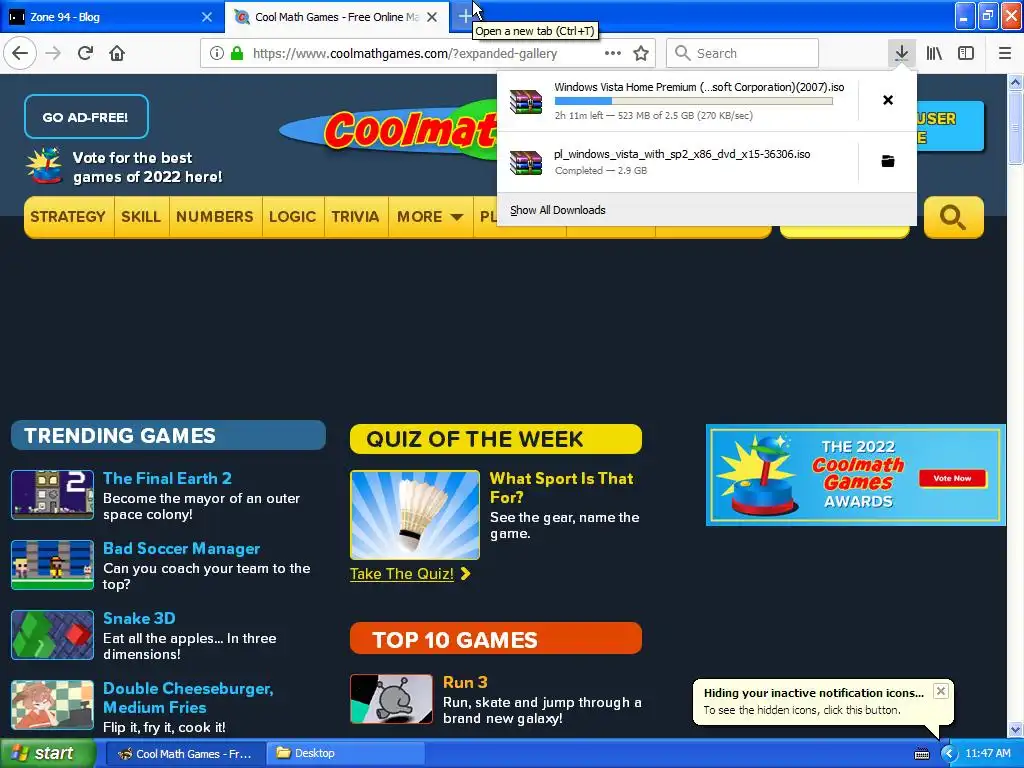Open Run 3 game link
This screenshot has height=768, width=1024.
[465, 682]
